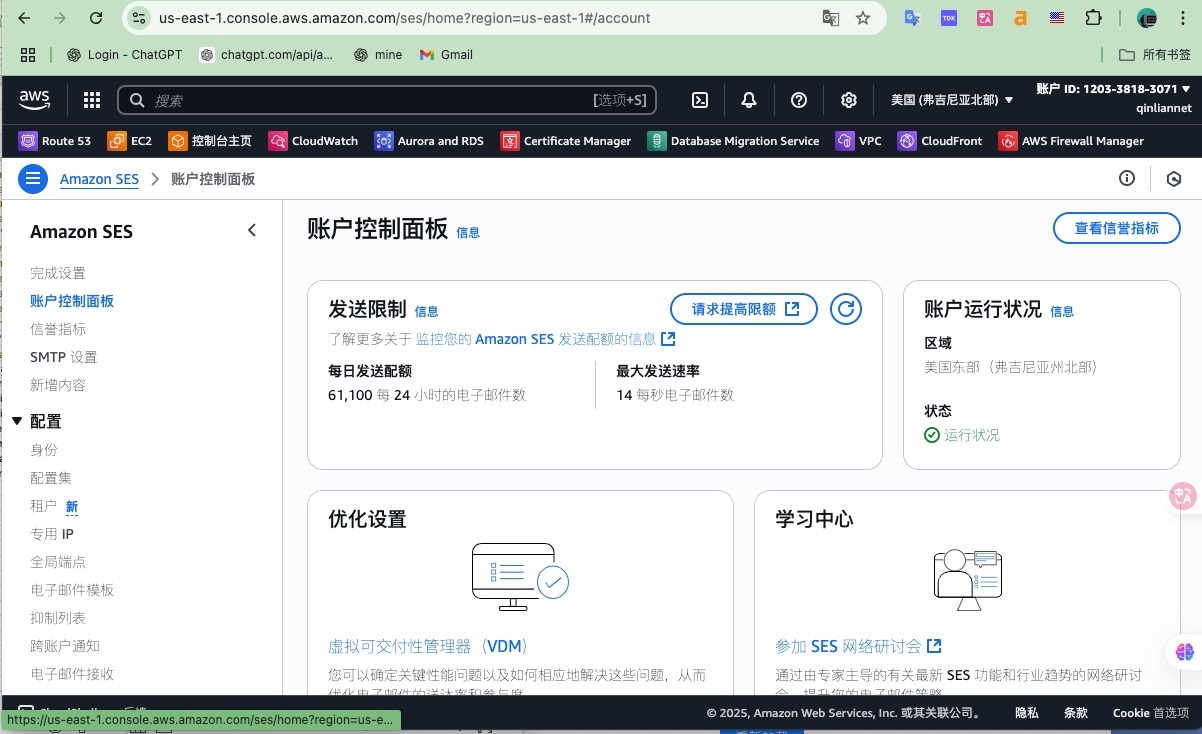Click the AWS logo home icon
This screenshot has width=1202, height=734.
[34, 99]
